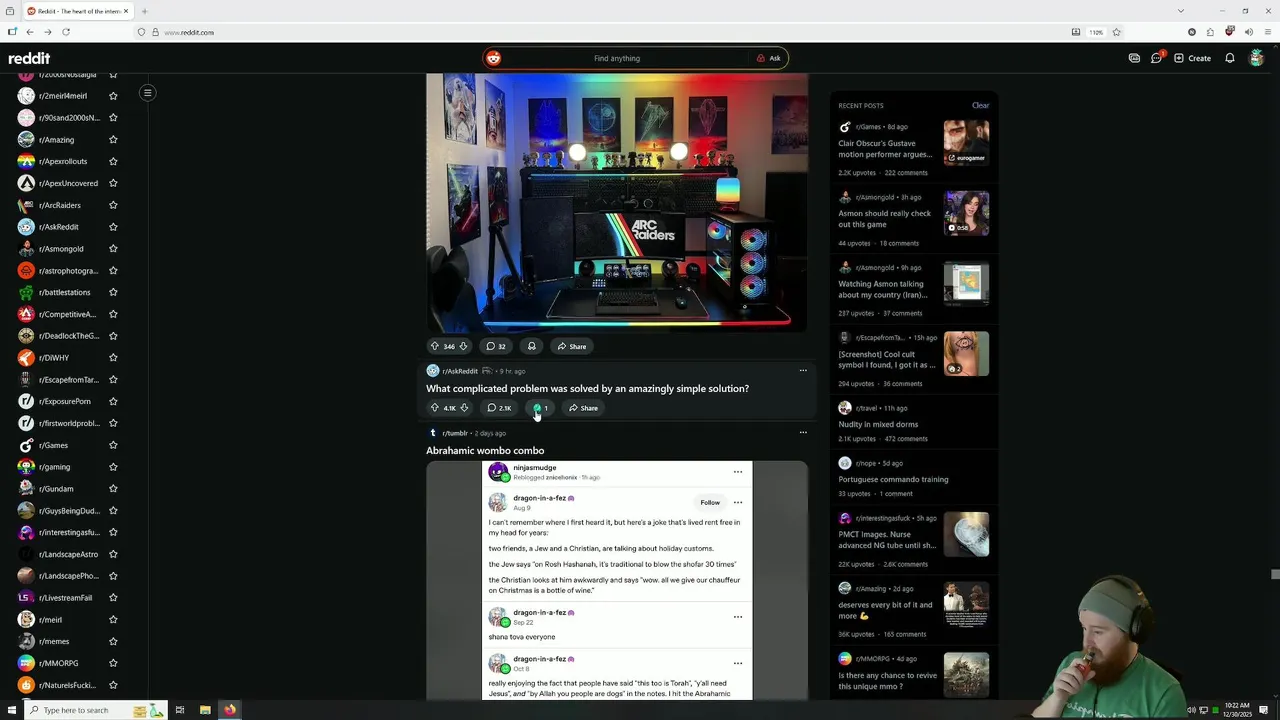Screen dimensions: 1280x720
Task: Star the r/memes community
Action: [x=113, y=641]
